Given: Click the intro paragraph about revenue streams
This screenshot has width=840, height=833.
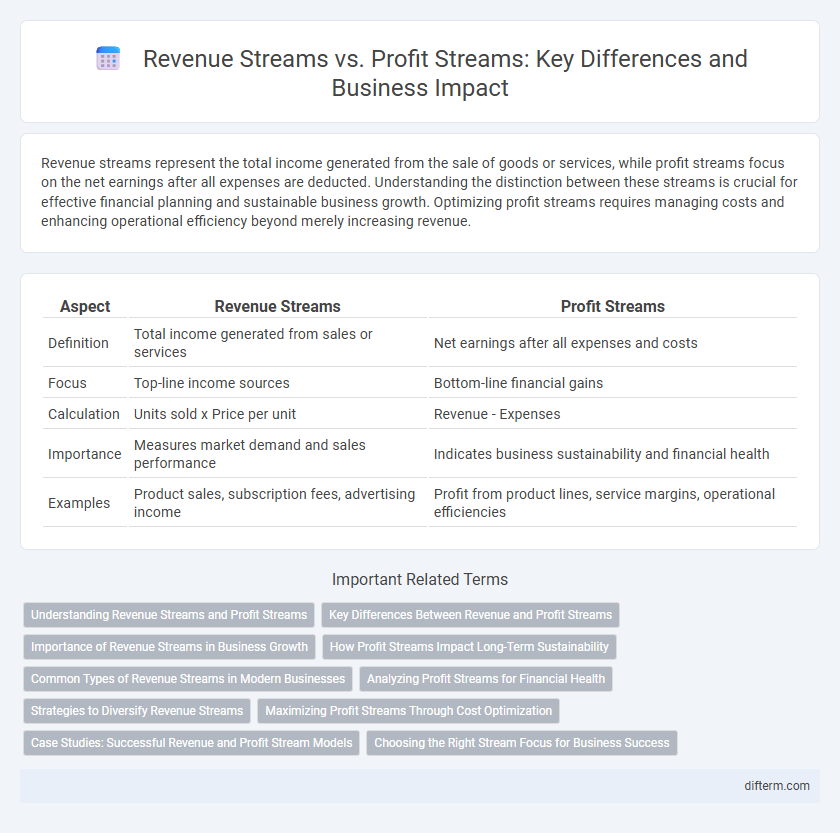Looking at the screenshot, I should (419, 192).
